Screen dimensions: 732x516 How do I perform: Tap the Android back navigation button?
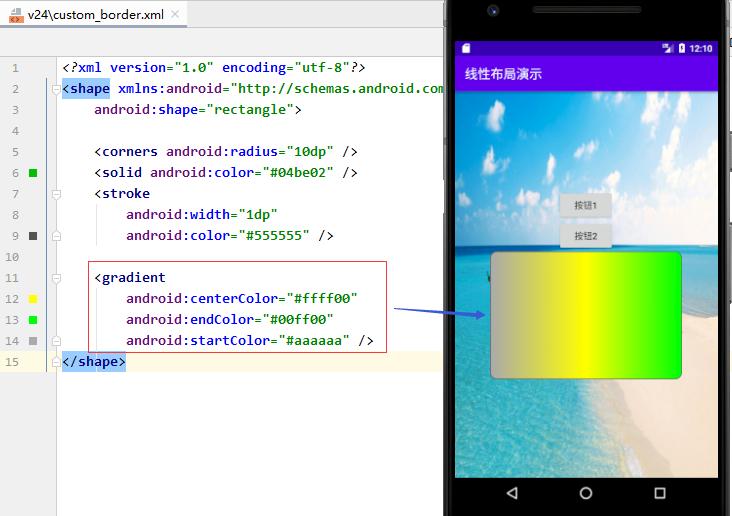tap(512, 493)
